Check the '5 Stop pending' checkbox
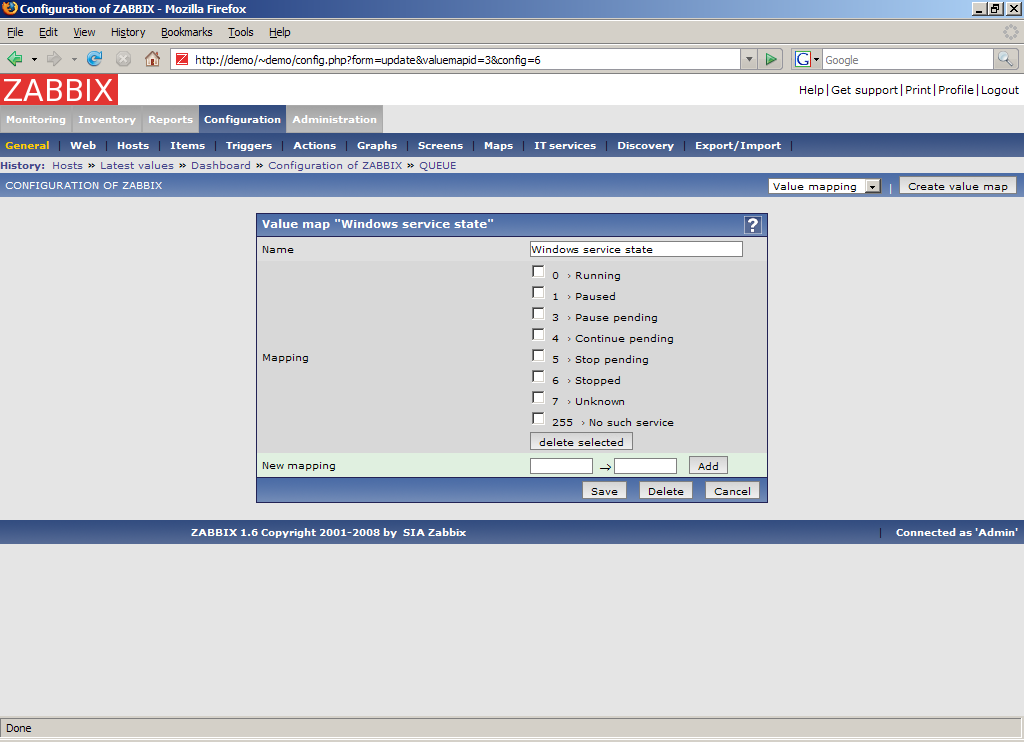This screenshot has width=1024, height=742. click(x=538, y=355)
